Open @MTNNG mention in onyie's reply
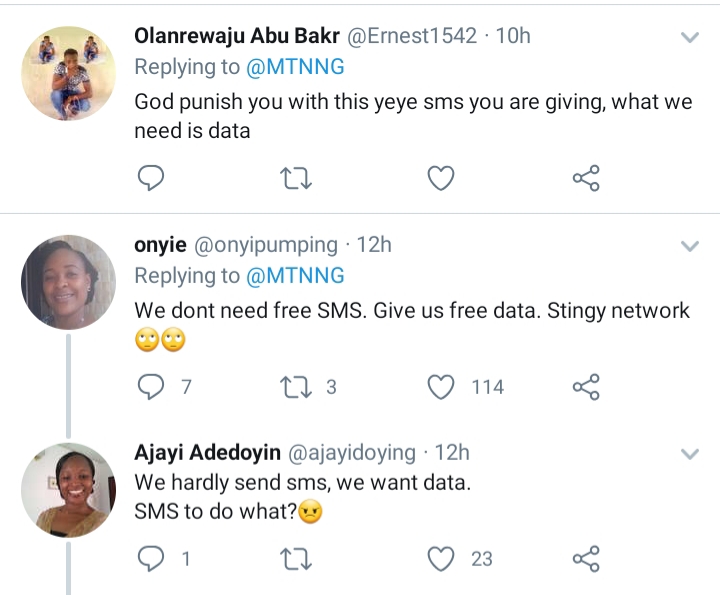 [295, 275]
